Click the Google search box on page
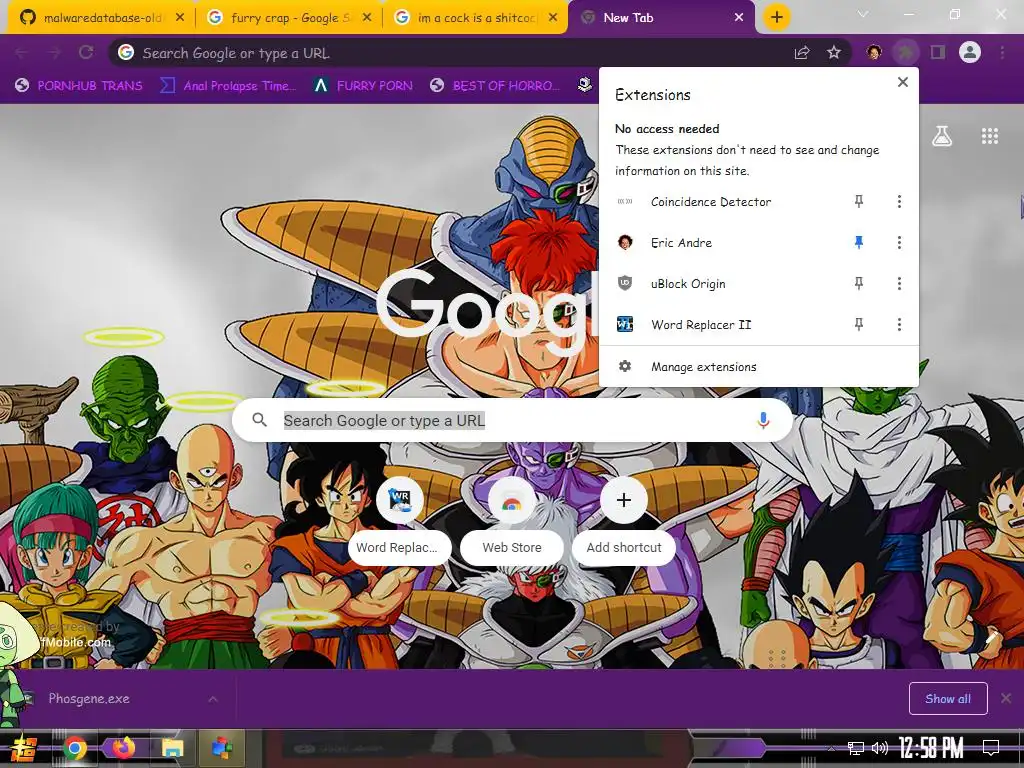This screenshot has height=768, width=1024. [x=513, y=421]
